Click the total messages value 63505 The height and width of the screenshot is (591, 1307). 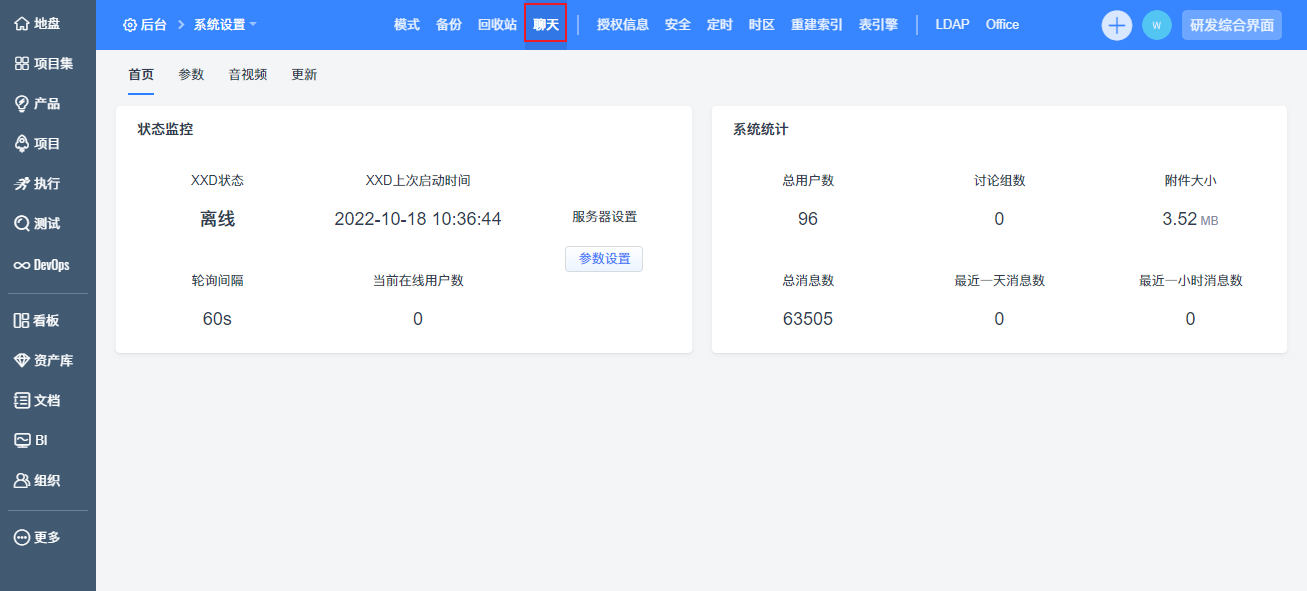(x=808, y=319)
